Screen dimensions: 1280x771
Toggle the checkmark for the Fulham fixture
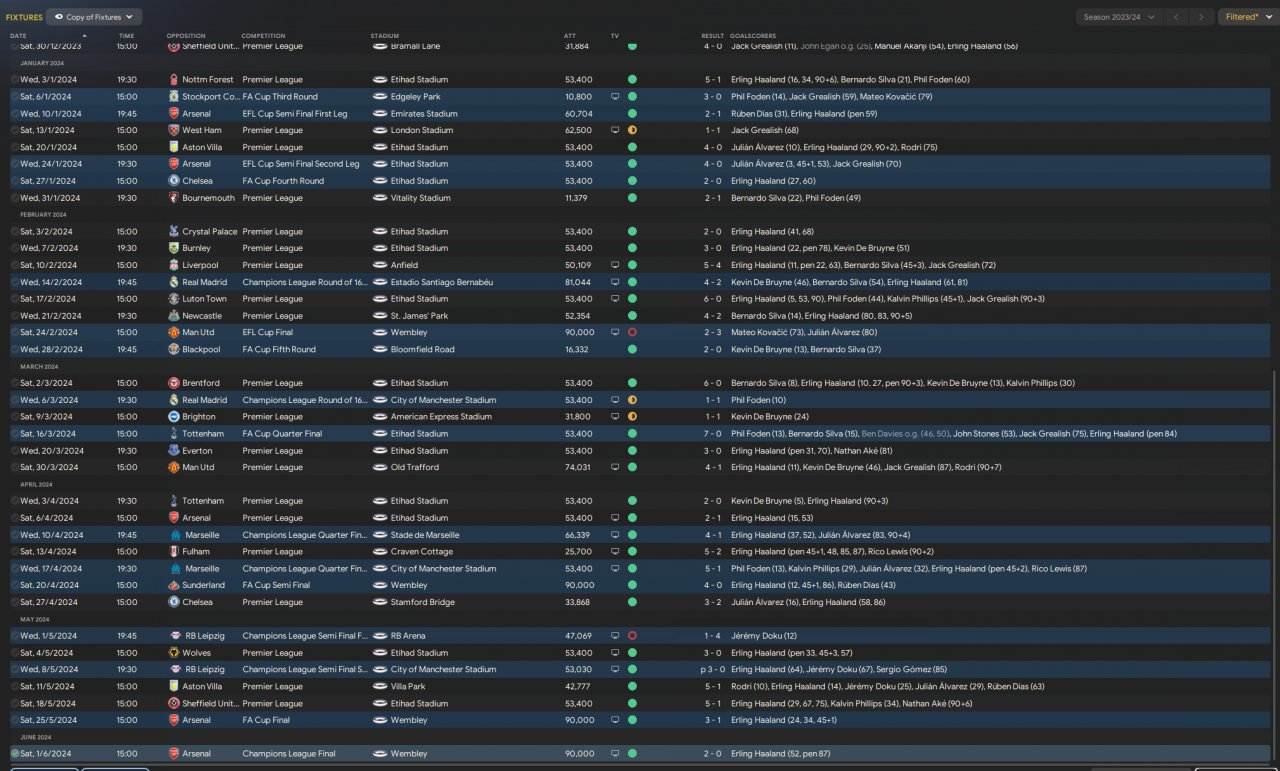(15, 552)
